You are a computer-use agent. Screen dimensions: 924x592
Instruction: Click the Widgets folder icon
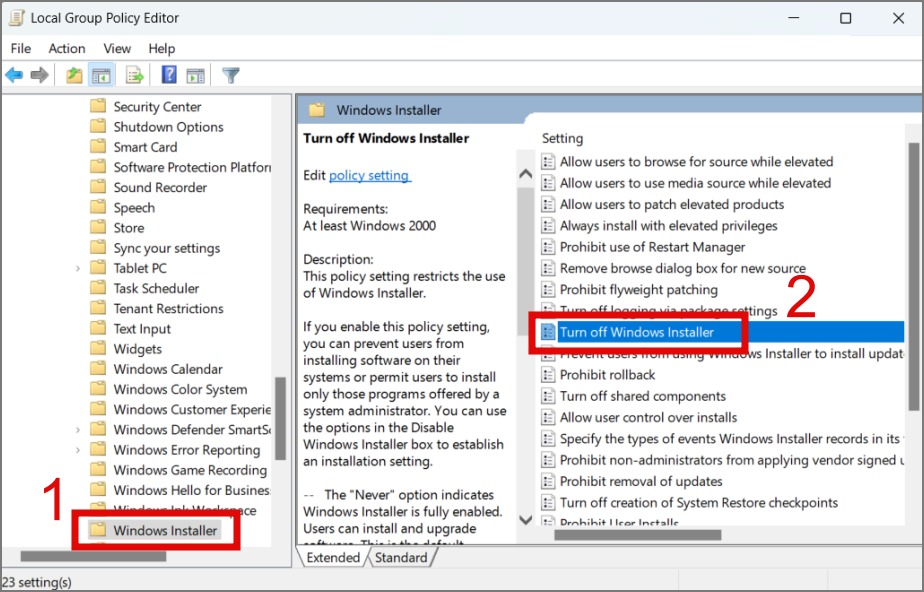pos(98,348)
